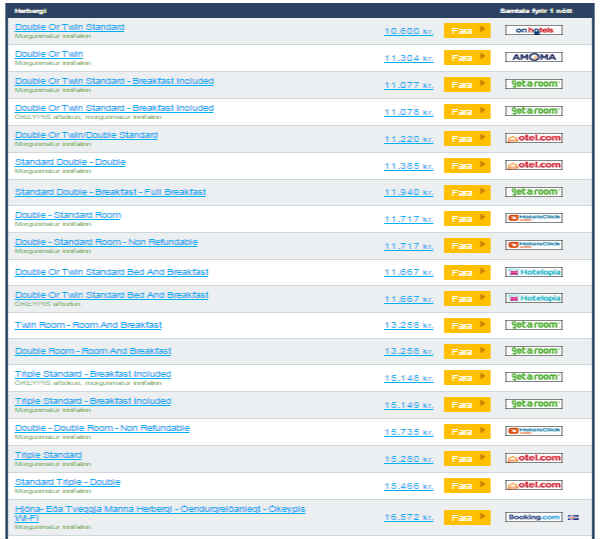Click otel.com logo in Standard Triple - Double row
Screen dimensions: 600x539
pyautogui.click(x=534, y=485)
